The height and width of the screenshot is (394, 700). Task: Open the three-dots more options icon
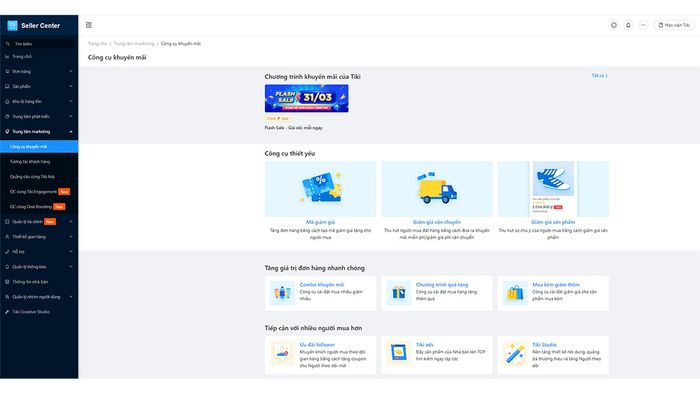pyautogui.click(x=643, y=25)
